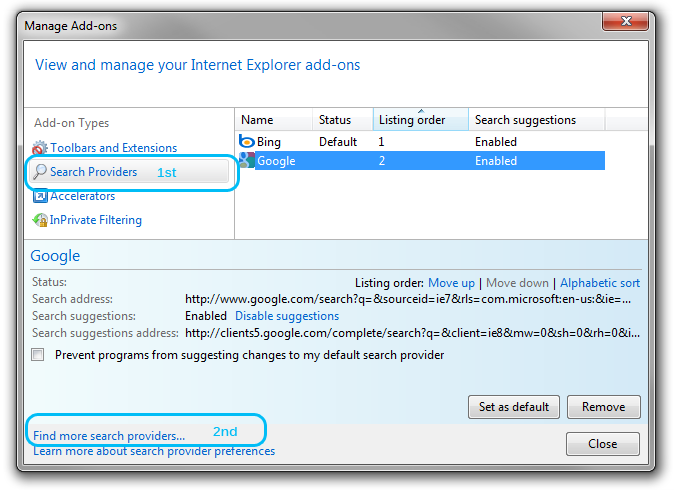The image size is (676, 493).
Task: Switch to Accelerators add-on type
Action: pyautogui.click(x=82, y=196)
